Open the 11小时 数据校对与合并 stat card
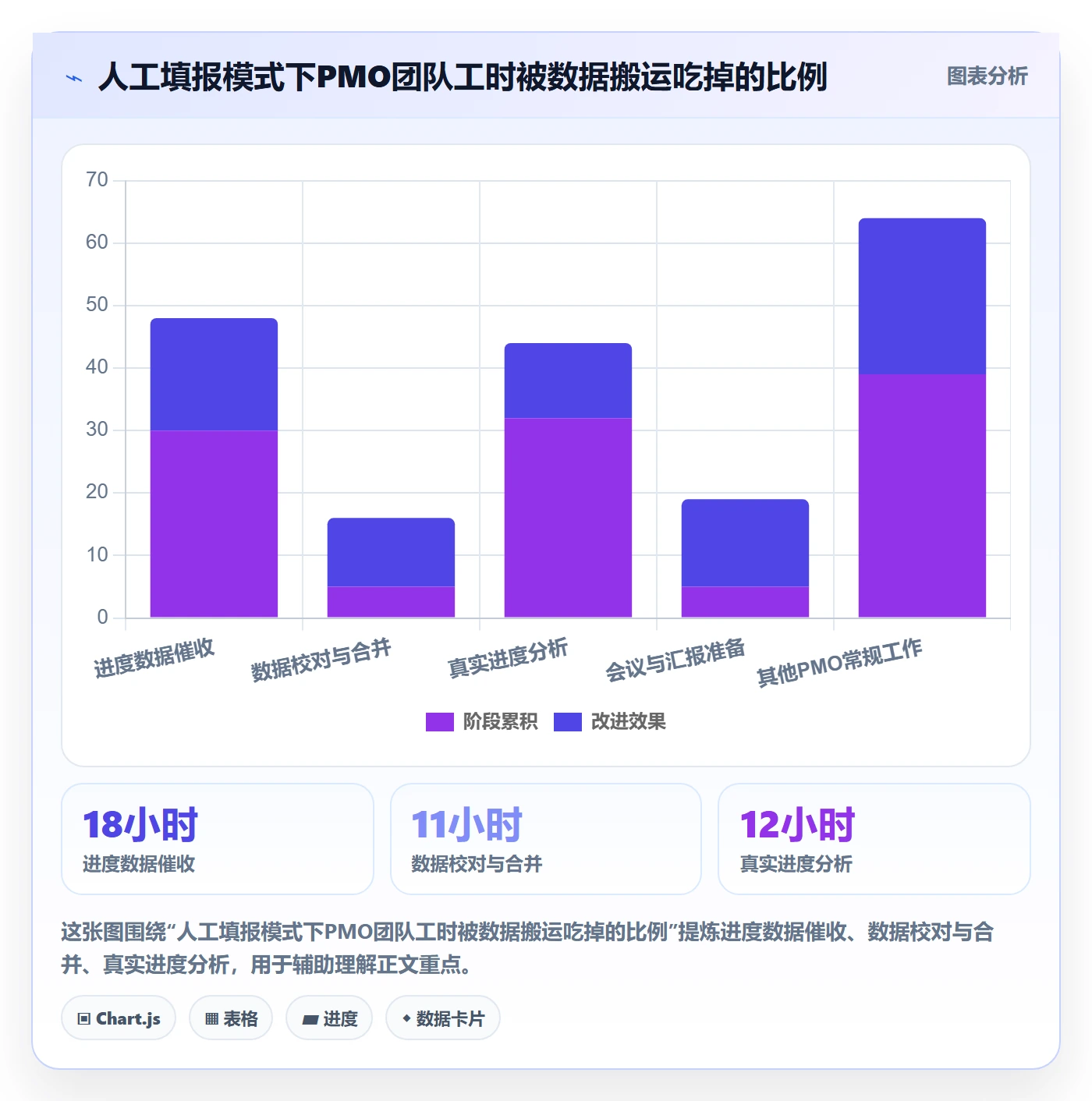The width and height of the screenshot is (1092, 1101). pos(546,839)
